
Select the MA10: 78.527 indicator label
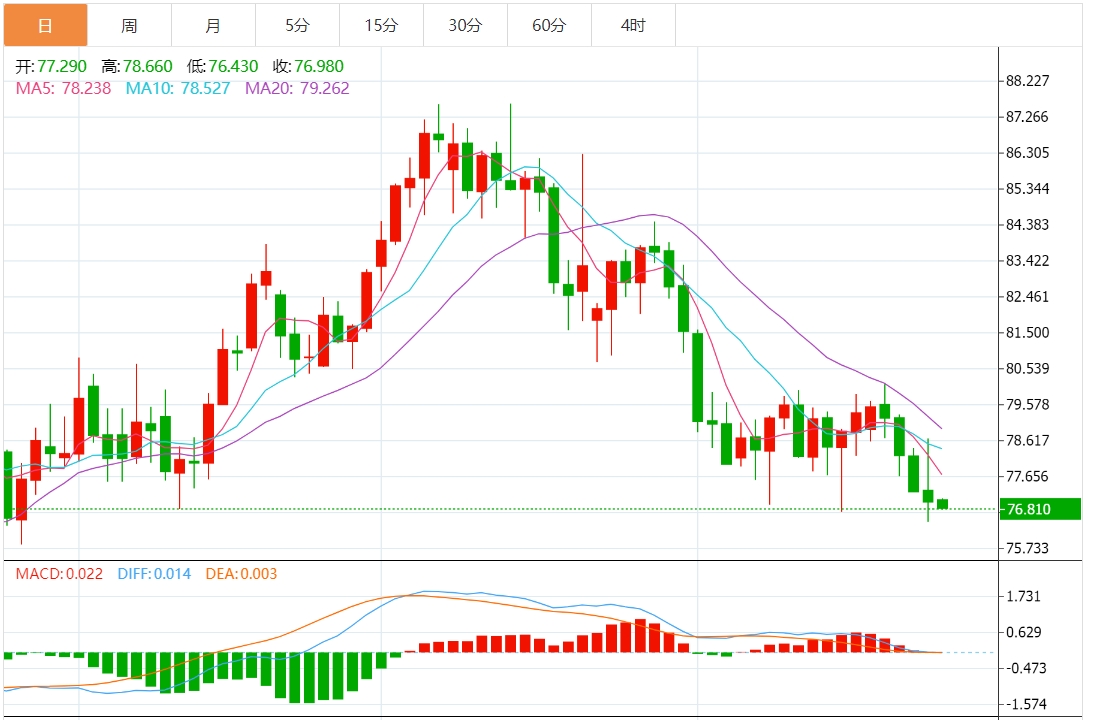pyautogui.click(x=178, y=88)
